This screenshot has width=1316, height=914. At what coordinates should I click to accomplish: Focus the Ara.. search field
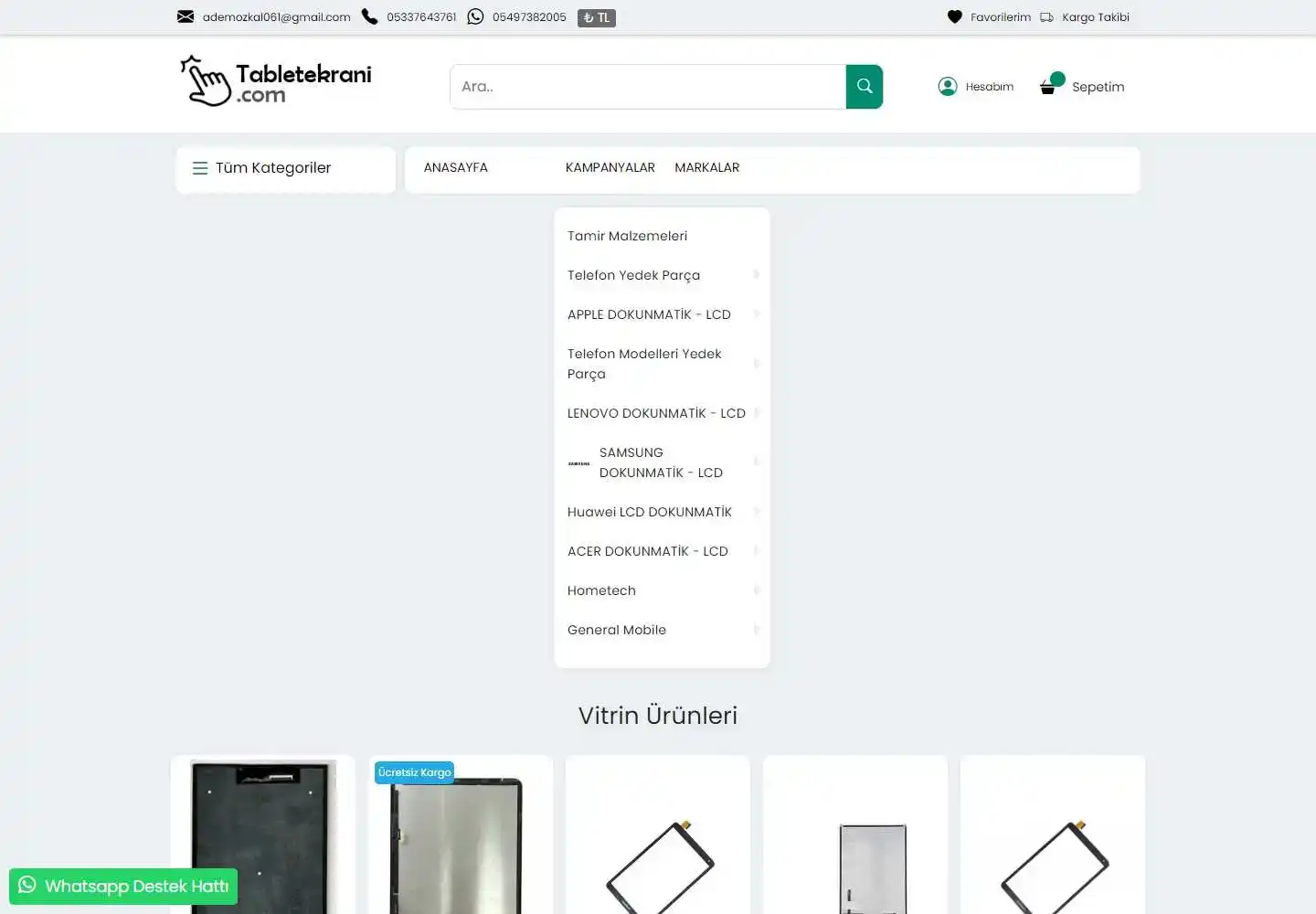648,87
